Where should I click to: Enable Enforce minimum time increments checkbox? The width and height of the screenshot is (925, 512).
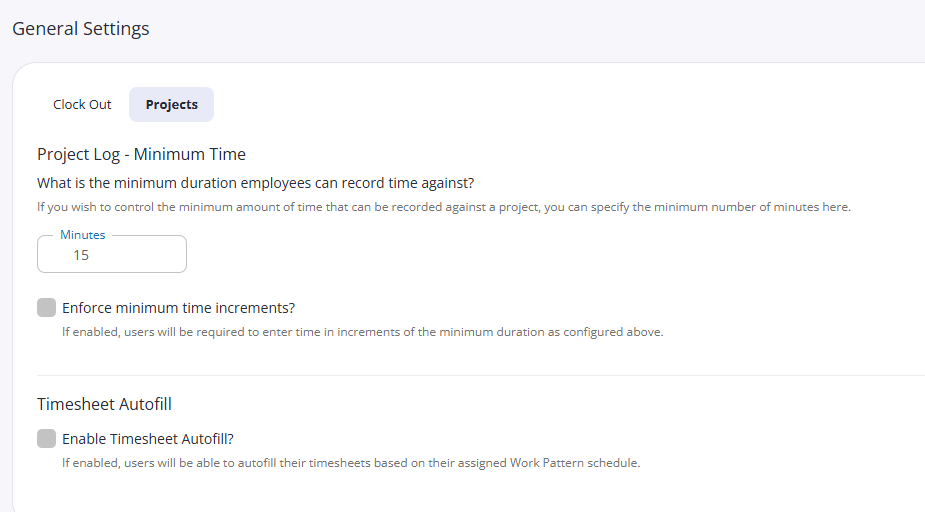click(47, 307)
